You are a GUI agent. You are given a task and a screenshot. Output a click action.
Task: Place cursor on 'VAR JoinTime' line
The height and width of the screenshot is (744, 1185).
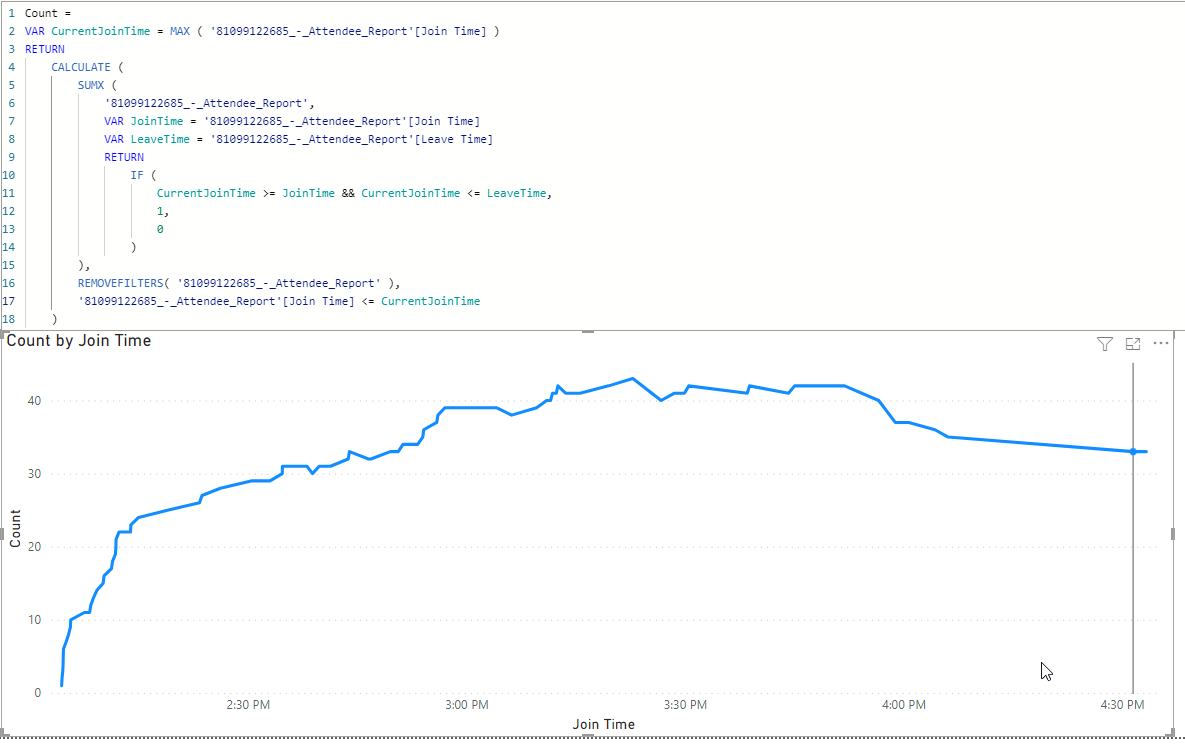click(292, 121)
